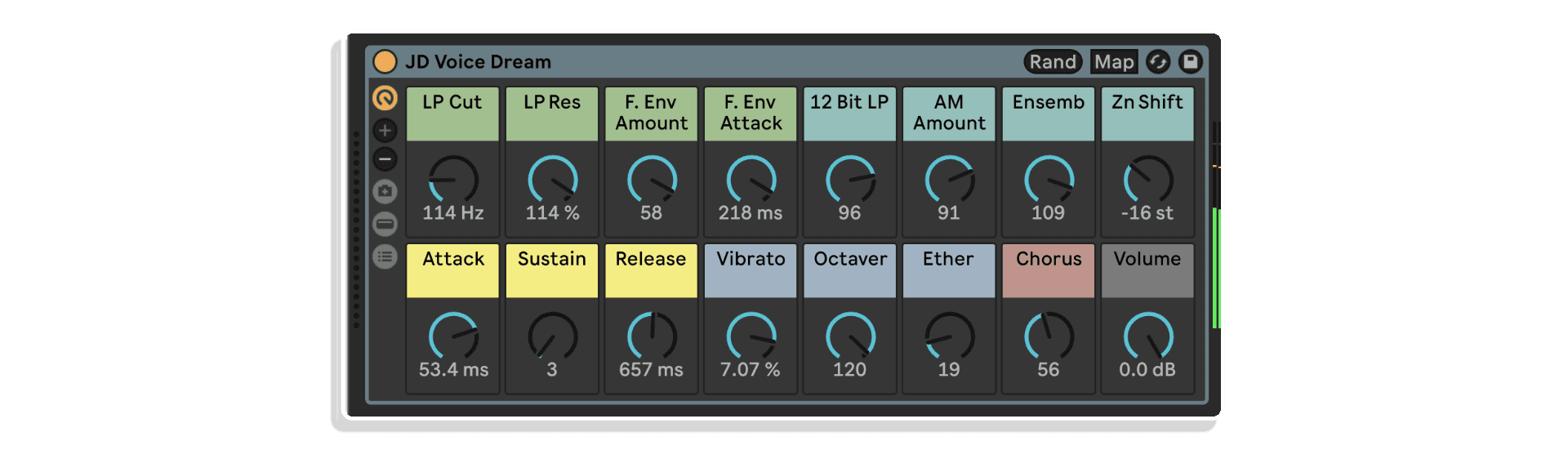Click the Ensemb macro knob
Viewport: 1568px width, 450px height.
point(1049,180)
